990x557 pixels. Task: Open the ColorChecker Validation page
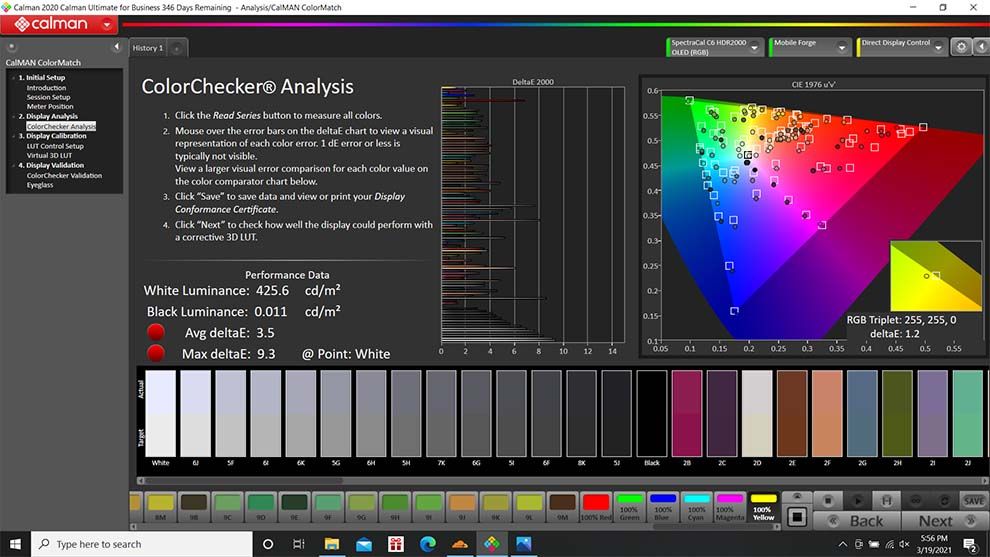tap(64, 176)
